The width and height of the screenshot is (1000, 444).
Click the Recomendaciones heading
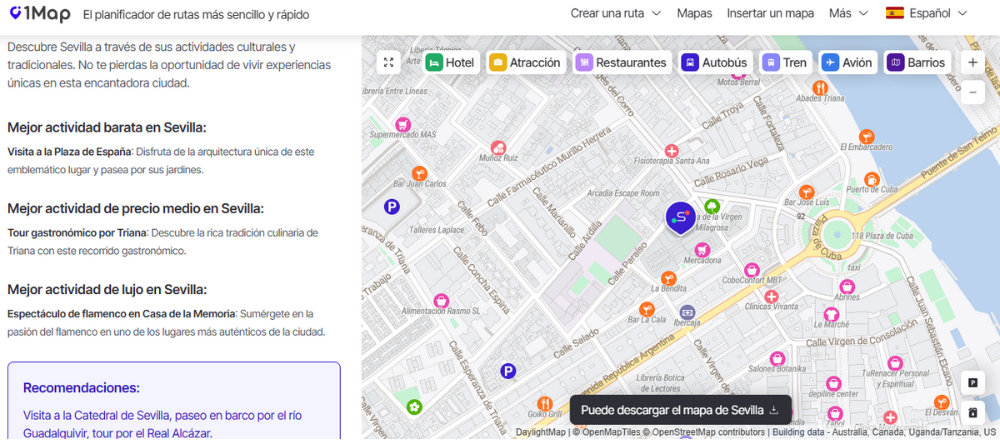click(x=81, y=388)
